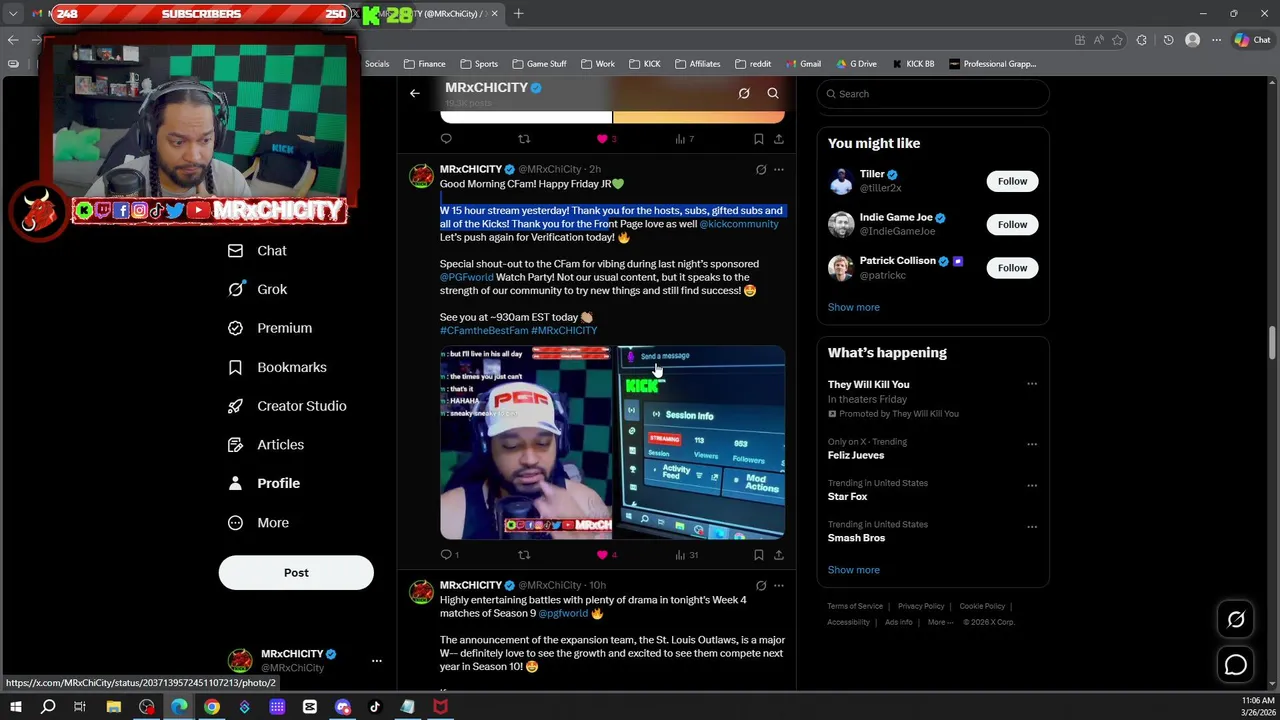Image resolution: width=1280 pixels, height=720 pixels.
Task: Open Copilot Chat in browser toolbar
Action: [1252, 40]
